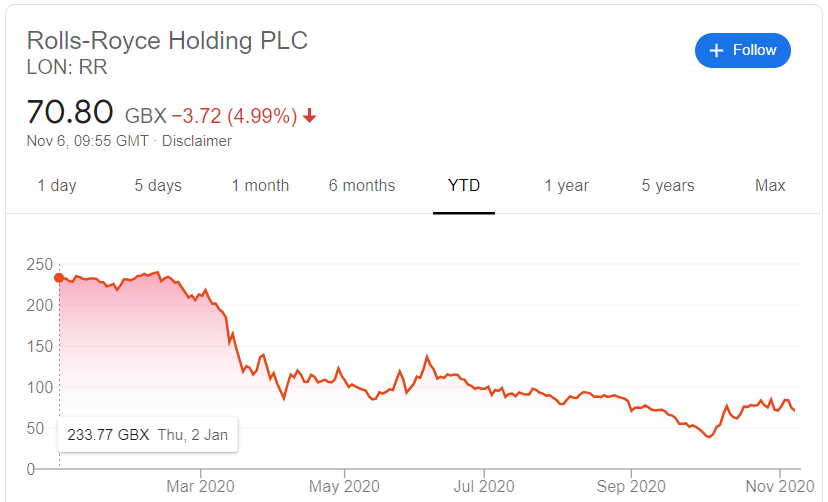
Task: Show the 6 months chart view
Action: click(362, 186)
